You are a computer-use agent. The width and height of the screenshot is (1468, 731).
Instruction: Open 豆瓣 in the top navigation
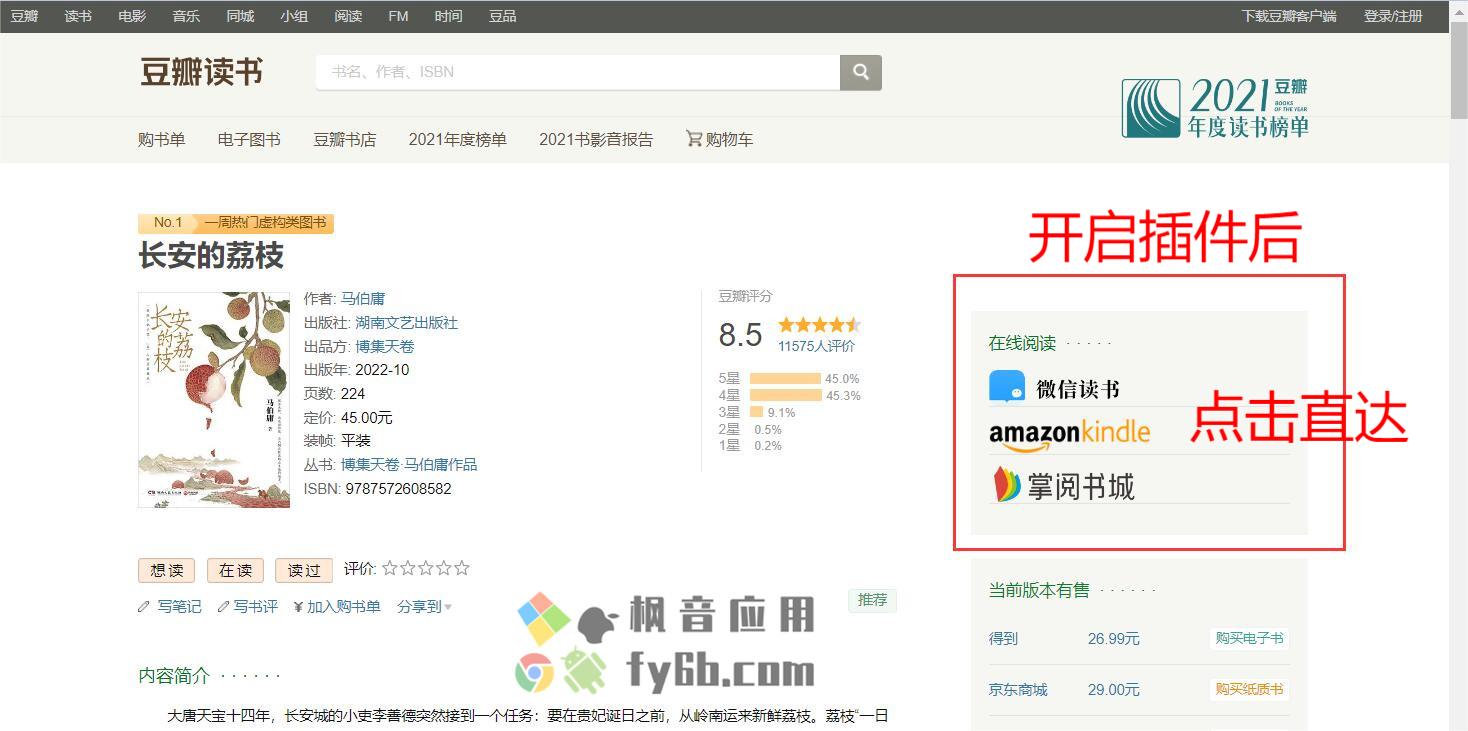pyautogui.click(x=24, y=16)
